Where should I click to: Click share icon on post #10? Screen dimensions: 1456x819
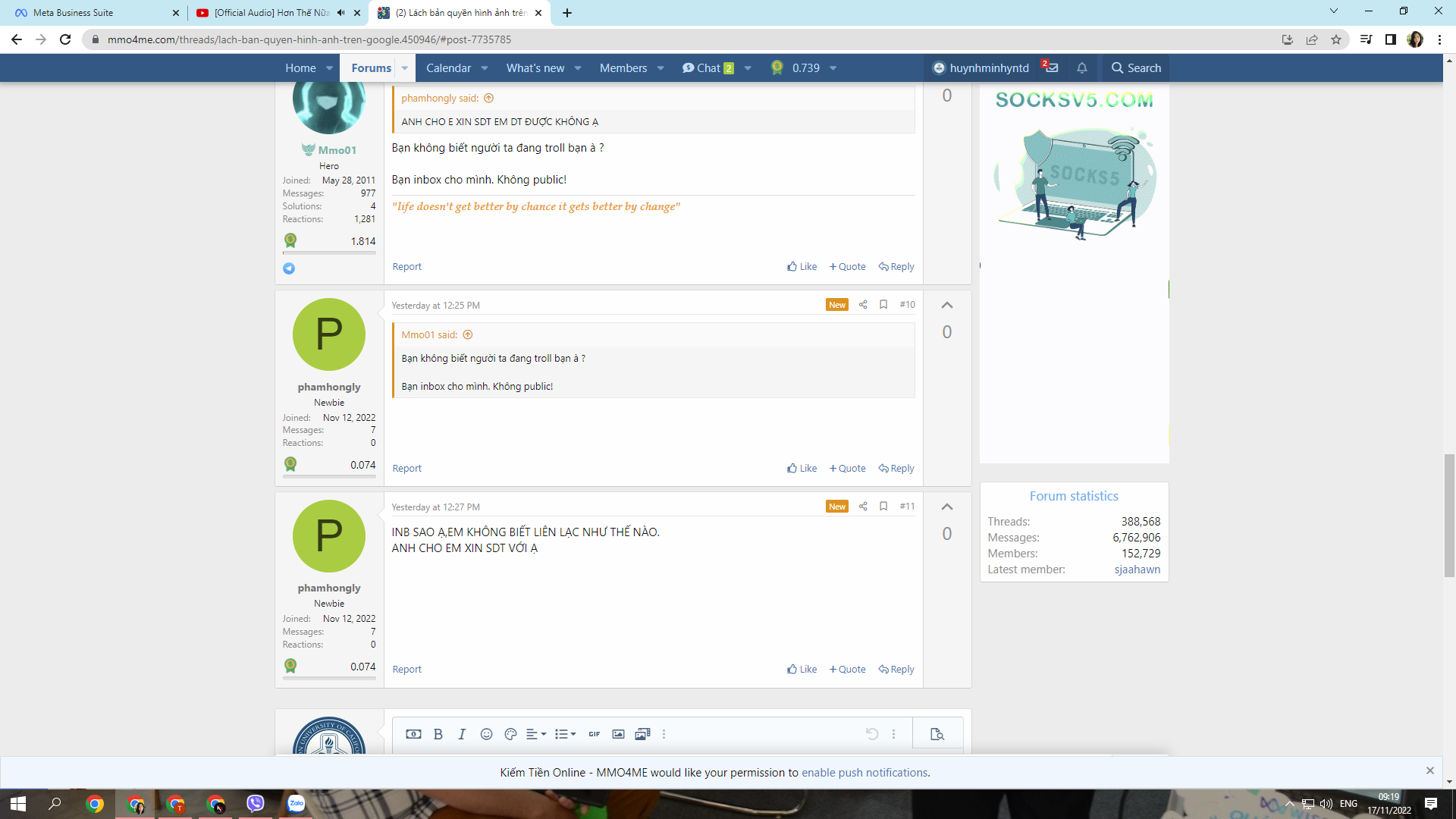[x=863, y=305]
